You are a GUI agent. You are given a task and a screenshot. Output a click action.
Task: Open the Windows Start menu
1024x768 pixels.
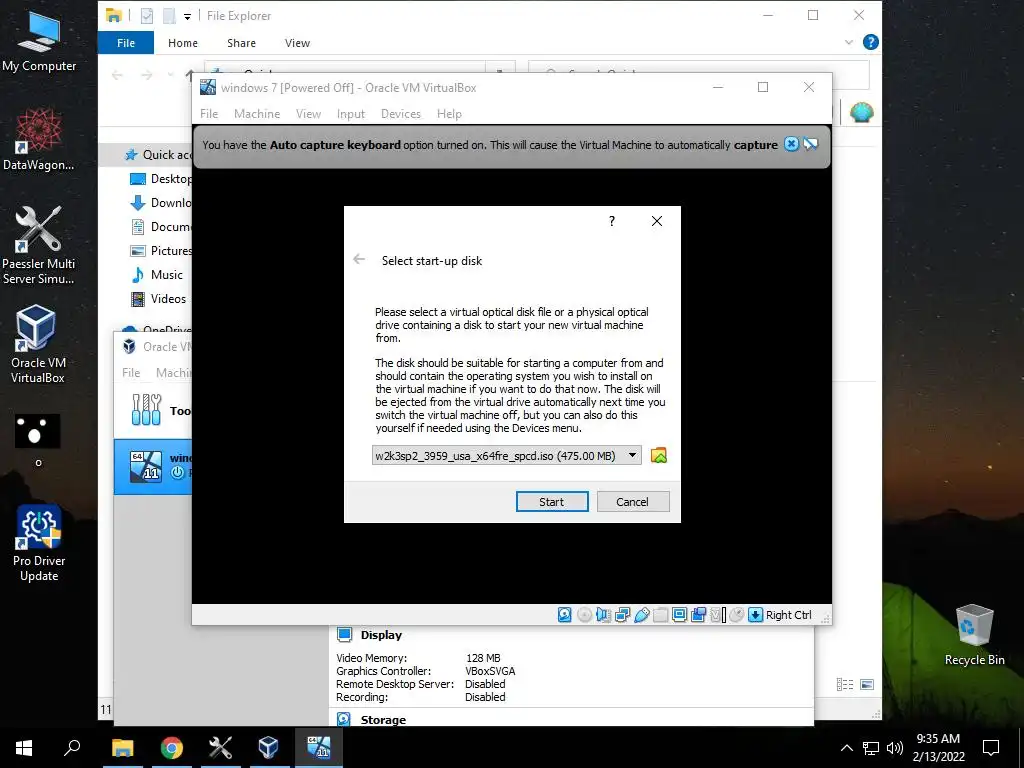[24, 748]
